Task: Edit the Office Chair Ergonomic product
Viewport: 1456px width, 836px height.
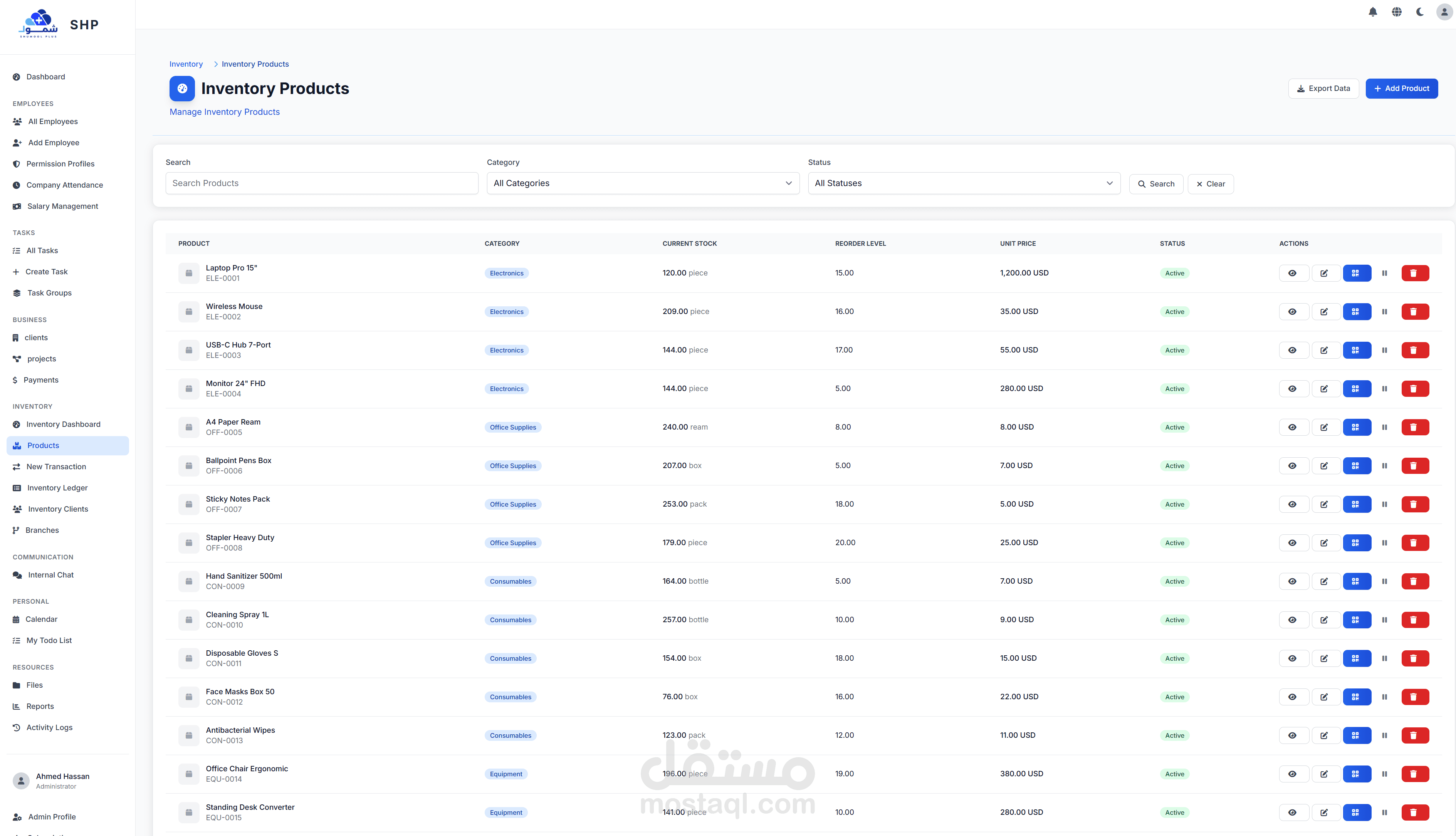Action: tap(1325, 774)
